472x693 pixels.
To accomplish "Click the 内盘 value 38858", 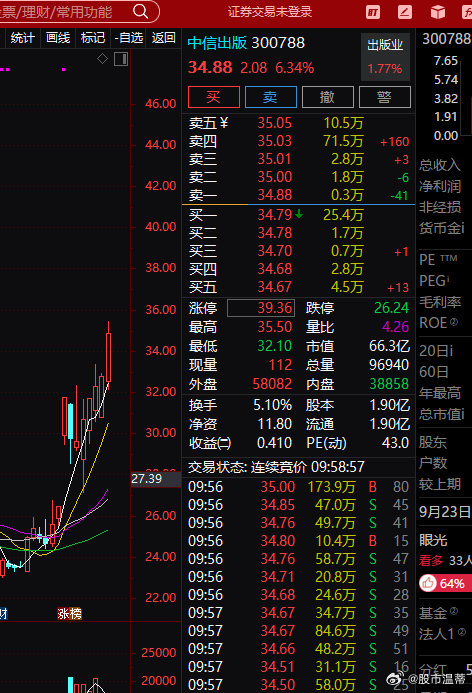I will pos(389,384).
